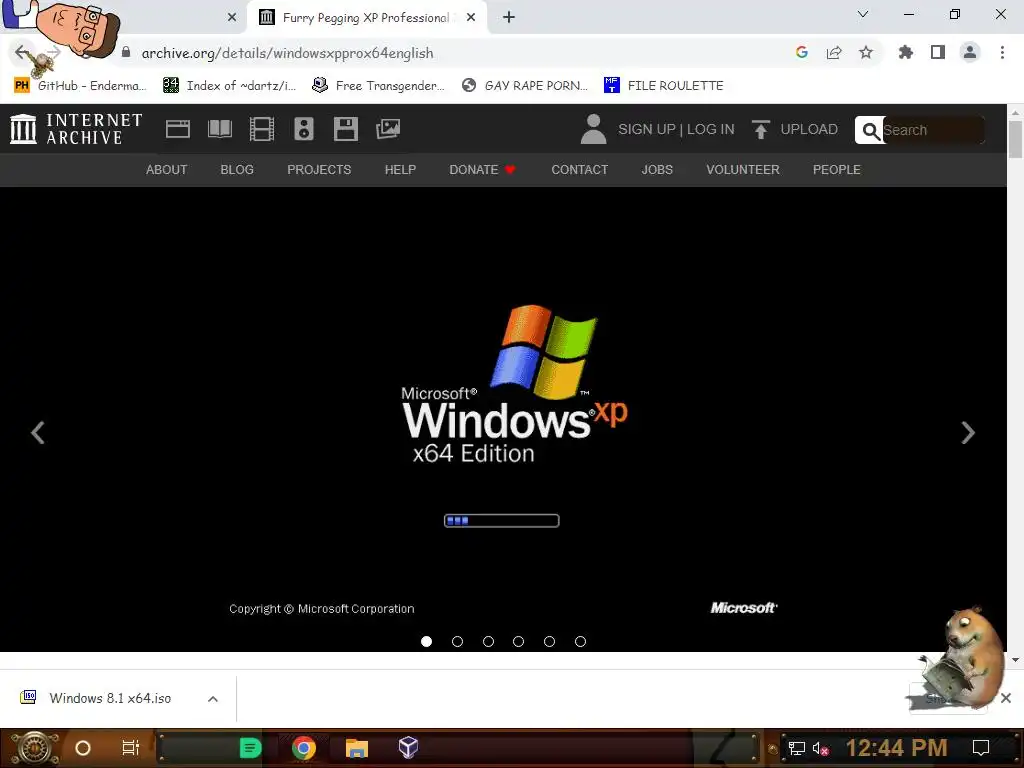Open the Audio speaker icon
1024x768 pixels.
304,129
